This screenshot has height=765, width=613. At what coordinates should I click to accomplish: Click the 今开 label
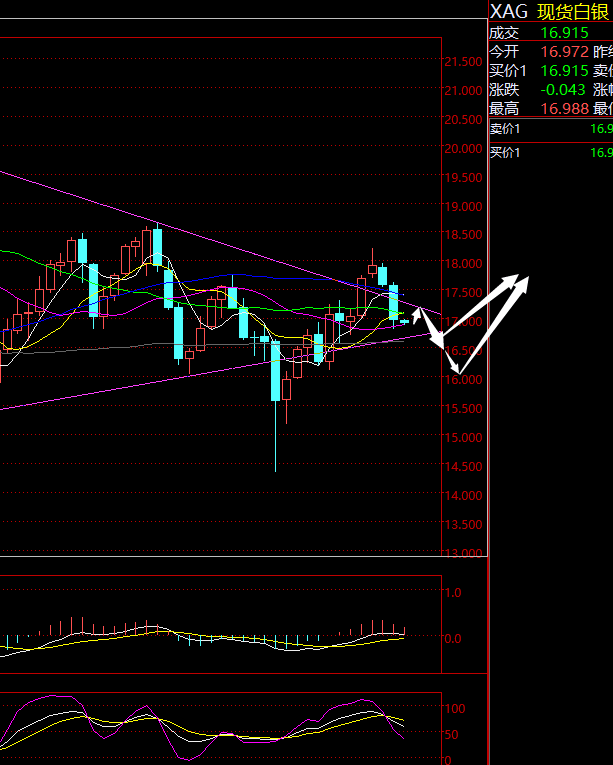pos(504,52)
